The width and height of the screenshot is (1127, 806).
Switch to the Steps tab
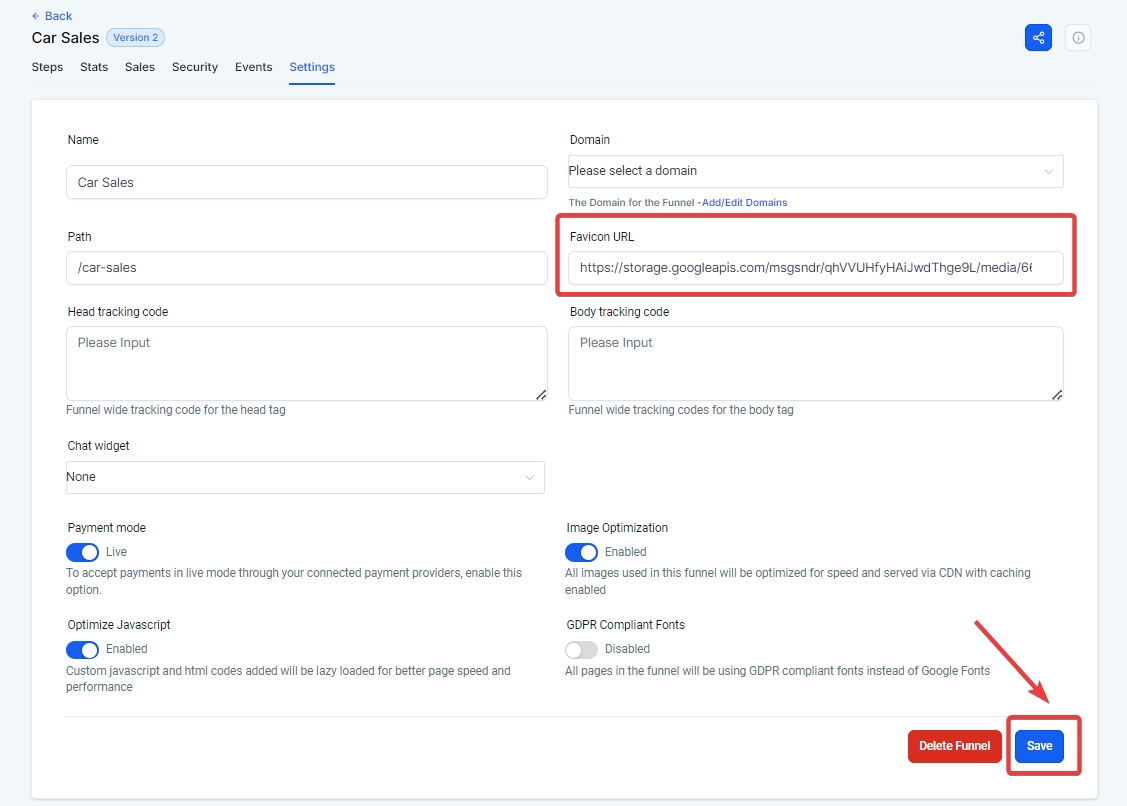point(47,67)
